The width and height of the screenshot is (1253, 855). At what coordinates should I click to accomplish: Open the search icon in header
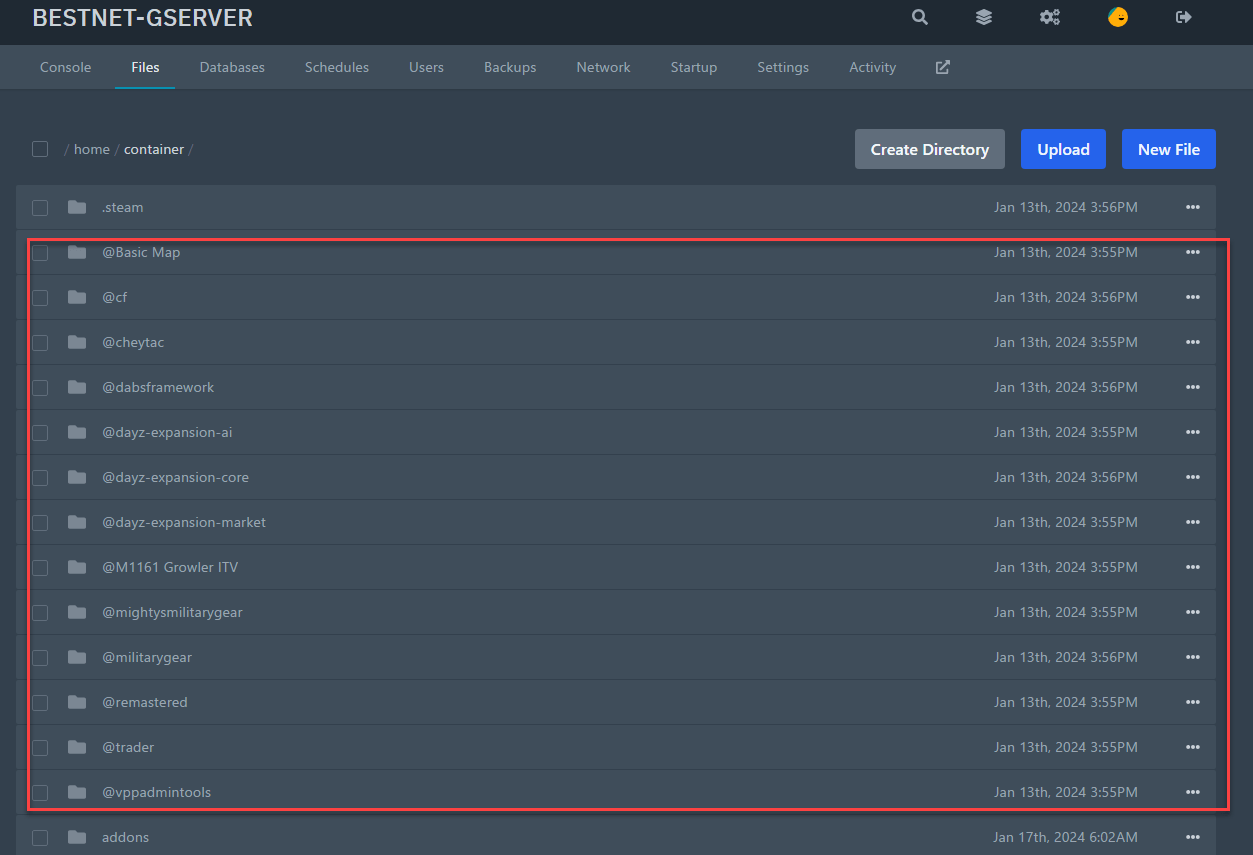[x=920, y=17]
